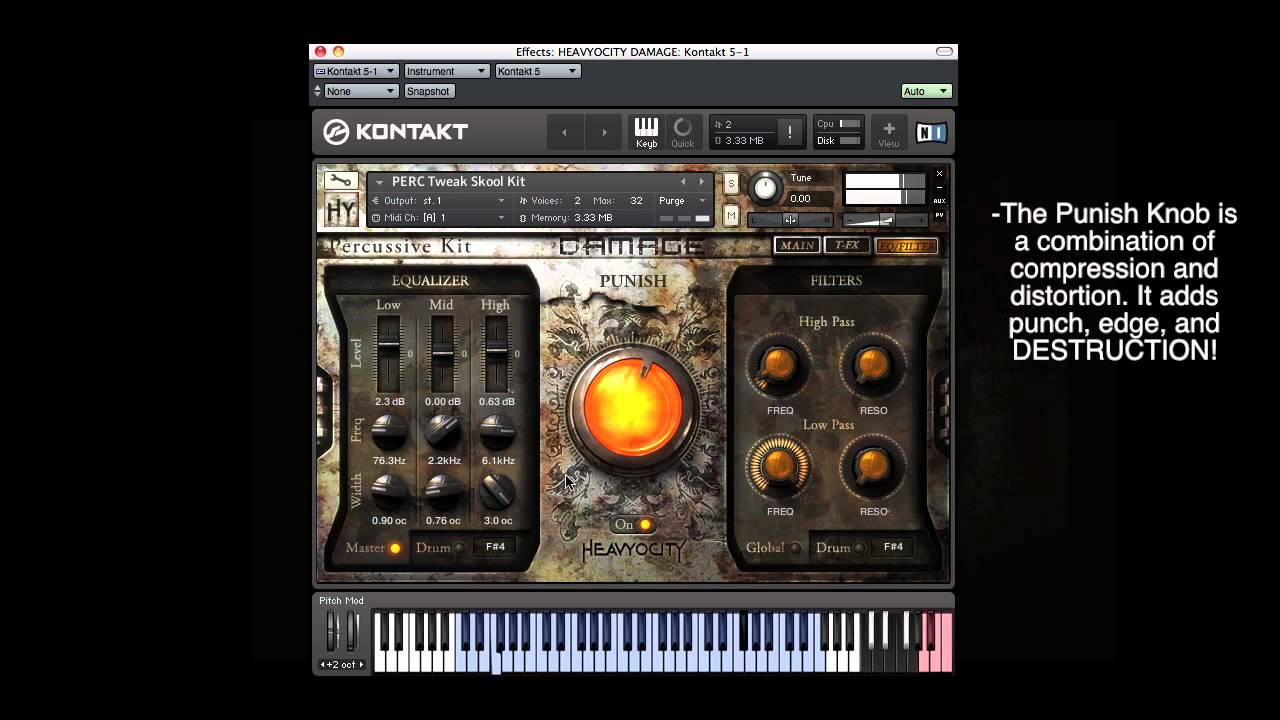Click the High band Width knob 3.0 oc
The height and width of the screenshot is (720, 1280).
pyautogui.click(x=496, y=490)
